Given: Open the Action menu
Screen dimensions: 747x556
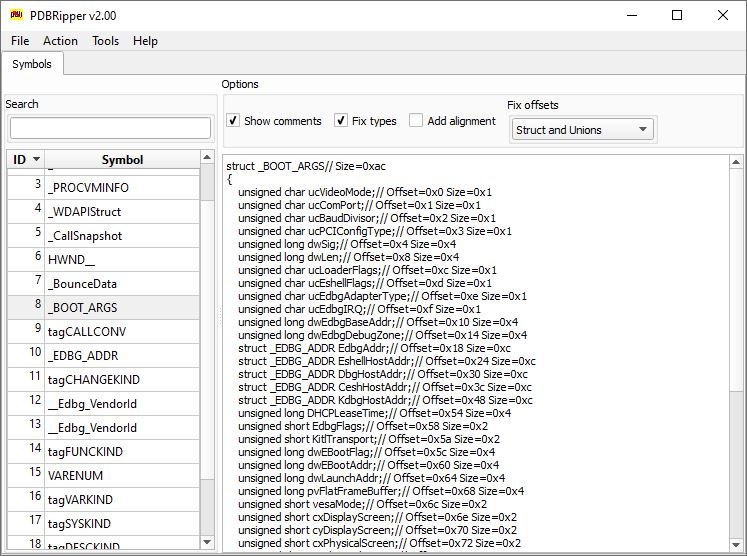Looking at the screenshot, I should coord(60,41).
